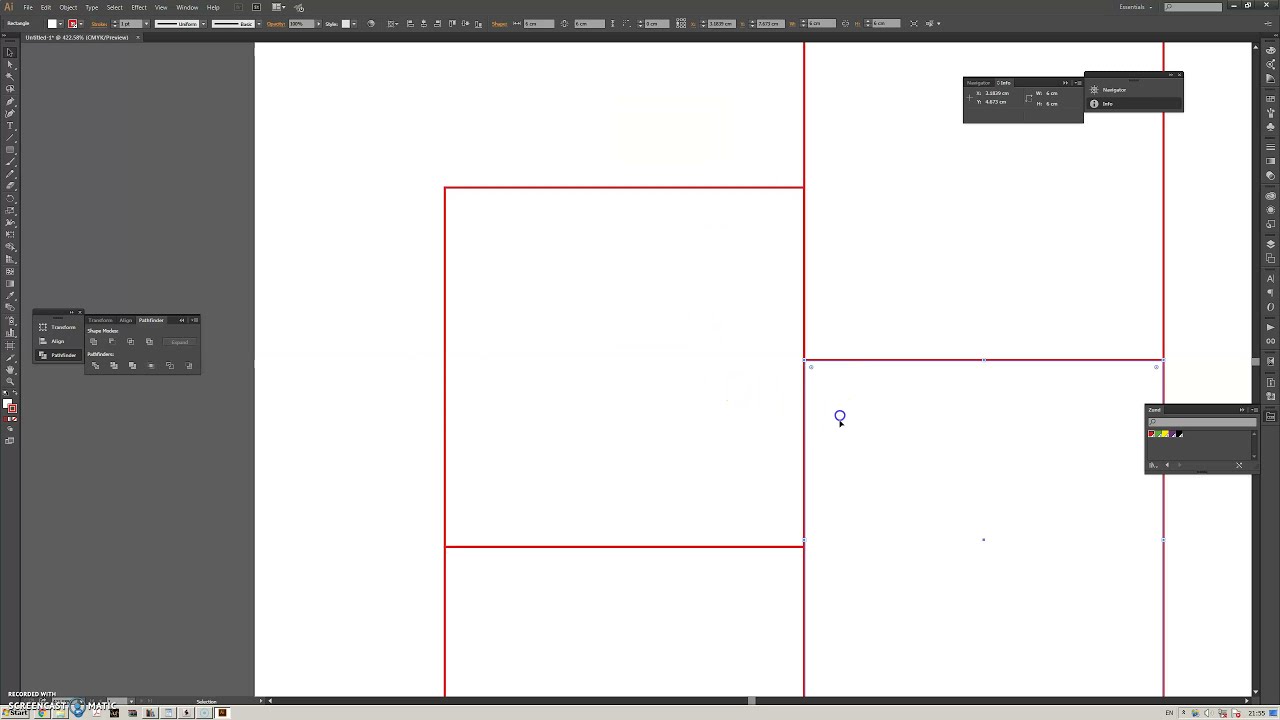This screenshot has width=1280, height=720.
Task: Click the reference point locator grid
Action: 681,23
